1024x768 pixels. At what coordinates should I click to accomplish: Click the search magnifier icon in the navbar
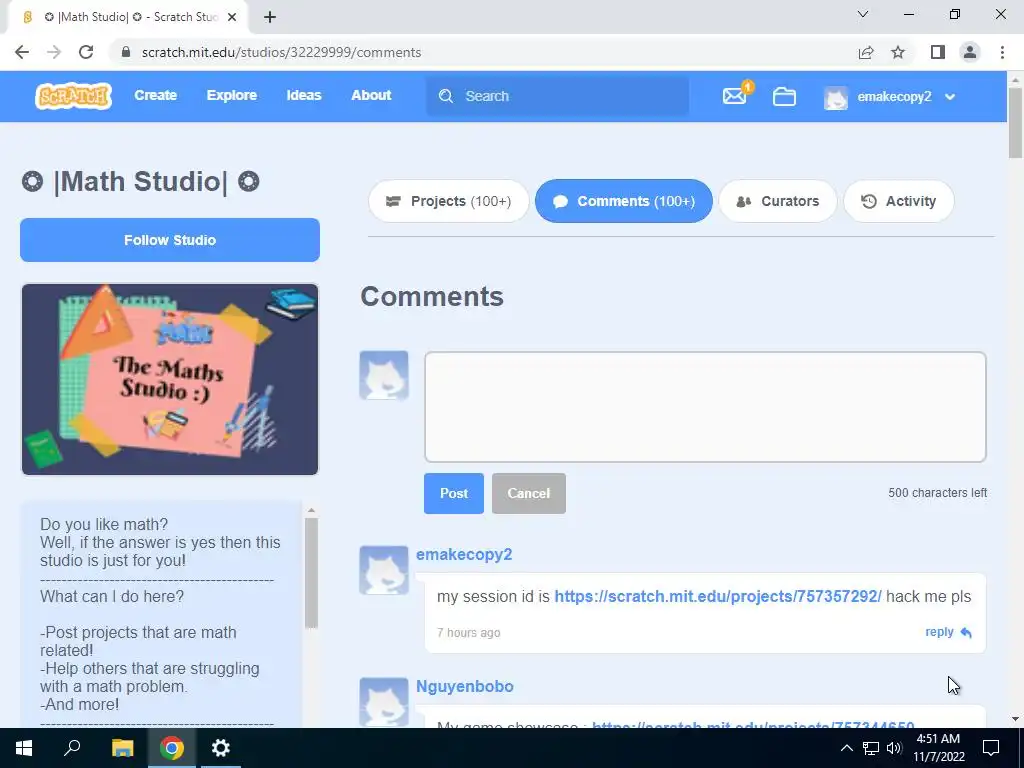tap(446, 96)
